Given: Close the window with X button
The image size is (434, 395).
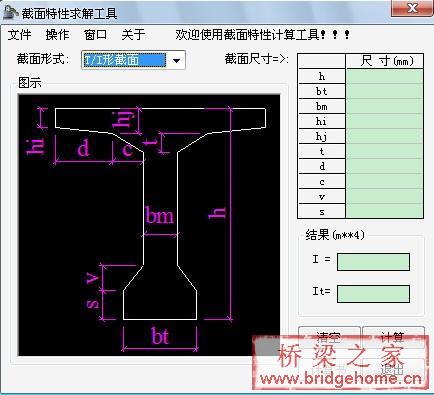Looking at the screenshot, I should coord(412,8).
